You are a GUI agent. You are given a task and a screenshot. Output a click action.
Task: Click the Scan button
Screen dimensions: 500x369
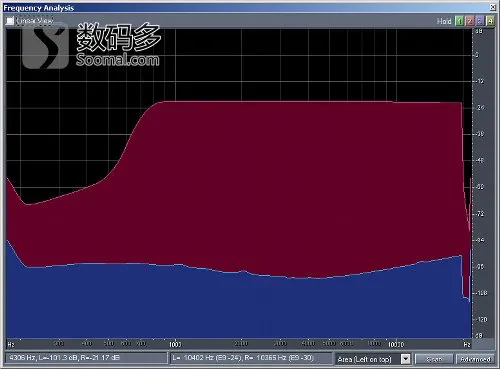click(434, 359)
